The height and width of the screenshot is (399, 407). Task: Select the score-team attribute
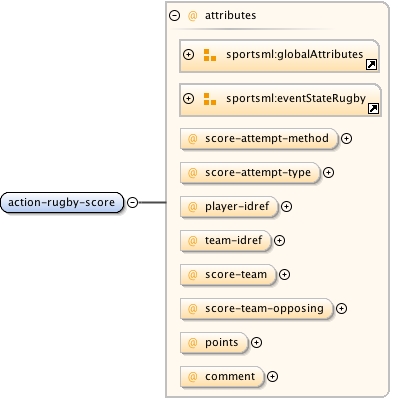[x=228, y=274]
